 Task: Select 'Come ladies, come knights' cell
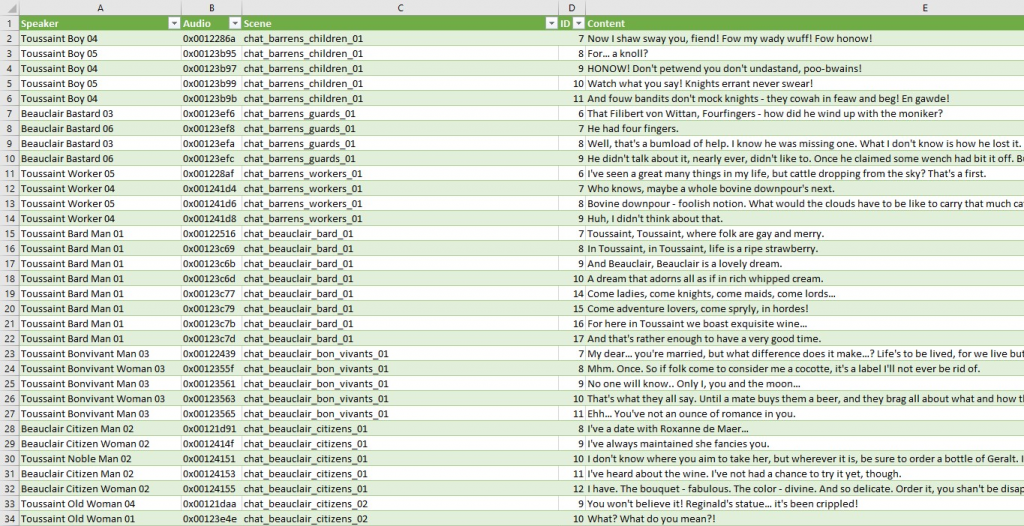[805, 293]
